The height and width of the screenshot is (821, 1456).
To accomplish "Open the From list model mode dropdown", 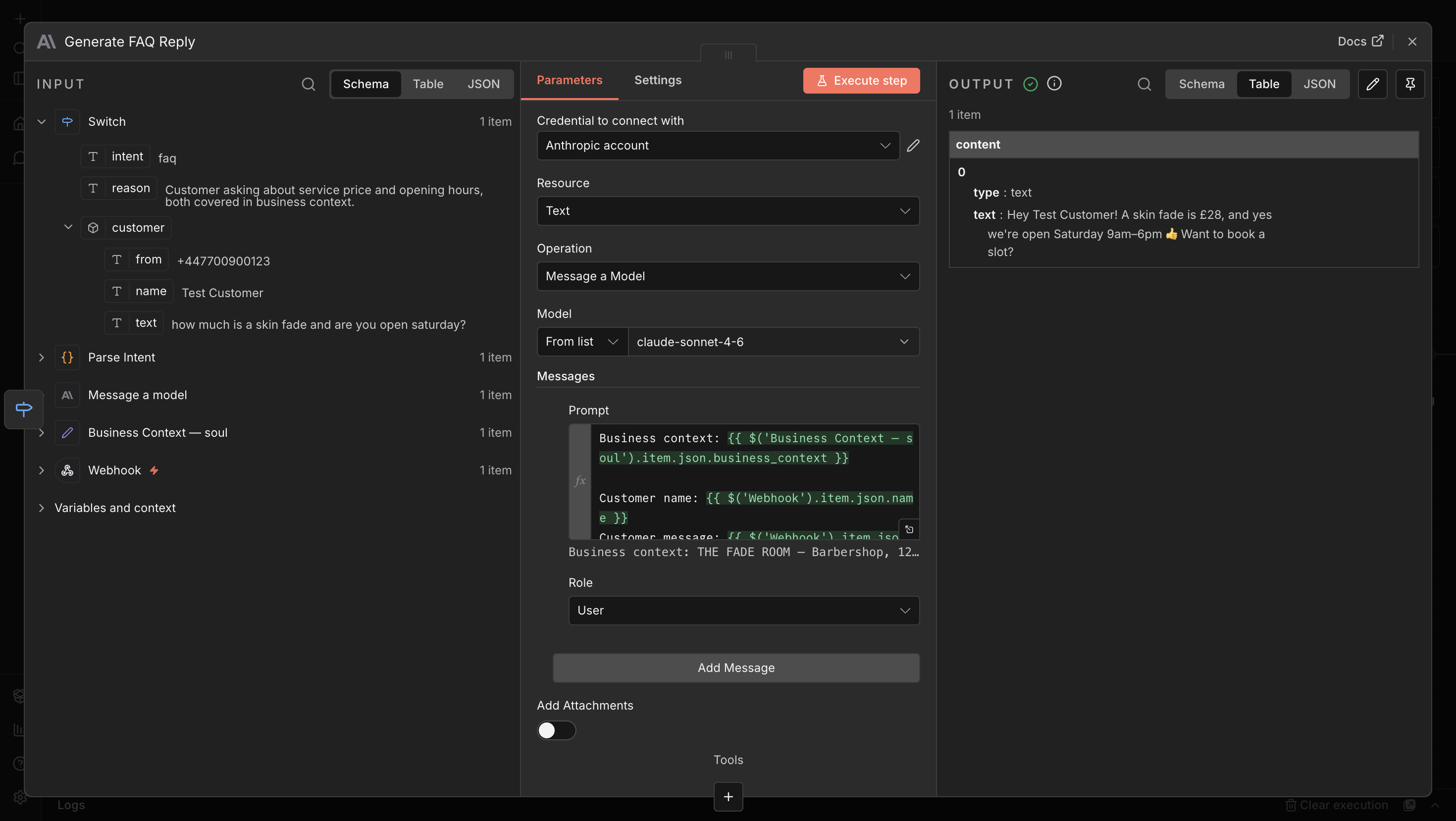I will [x=582, y=342].
